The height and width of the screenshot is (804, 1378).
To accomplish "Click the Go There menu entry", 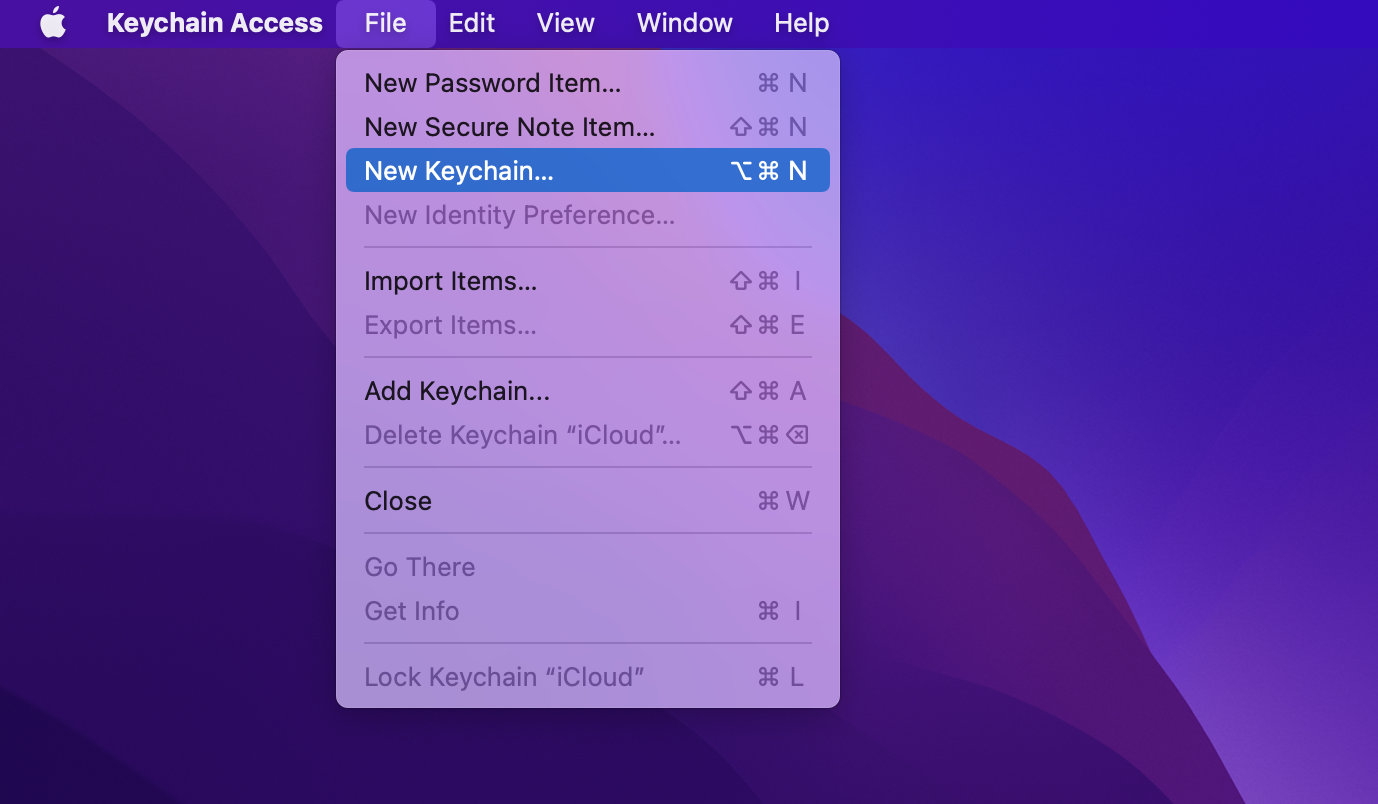I will tap(588, 567).
